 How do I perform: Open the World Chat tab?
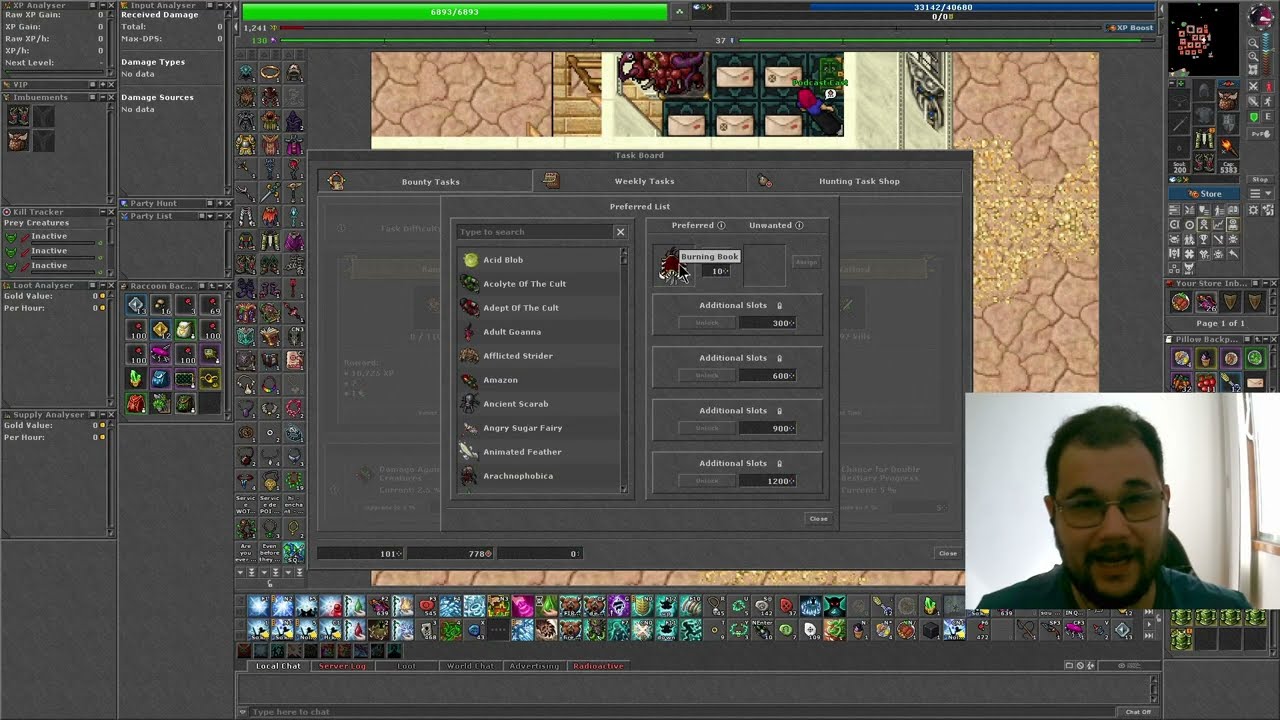pyautogui.click(x=470, y=666)
